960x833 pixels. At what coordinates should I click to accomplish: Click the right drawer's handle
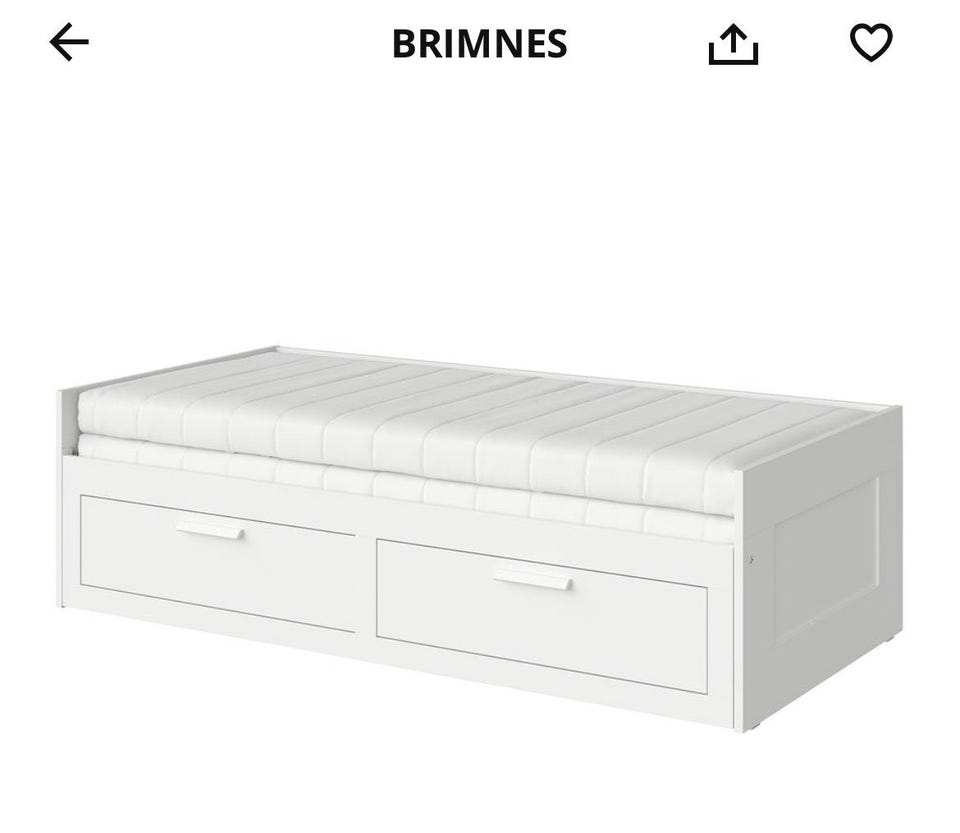pos(533,580)
